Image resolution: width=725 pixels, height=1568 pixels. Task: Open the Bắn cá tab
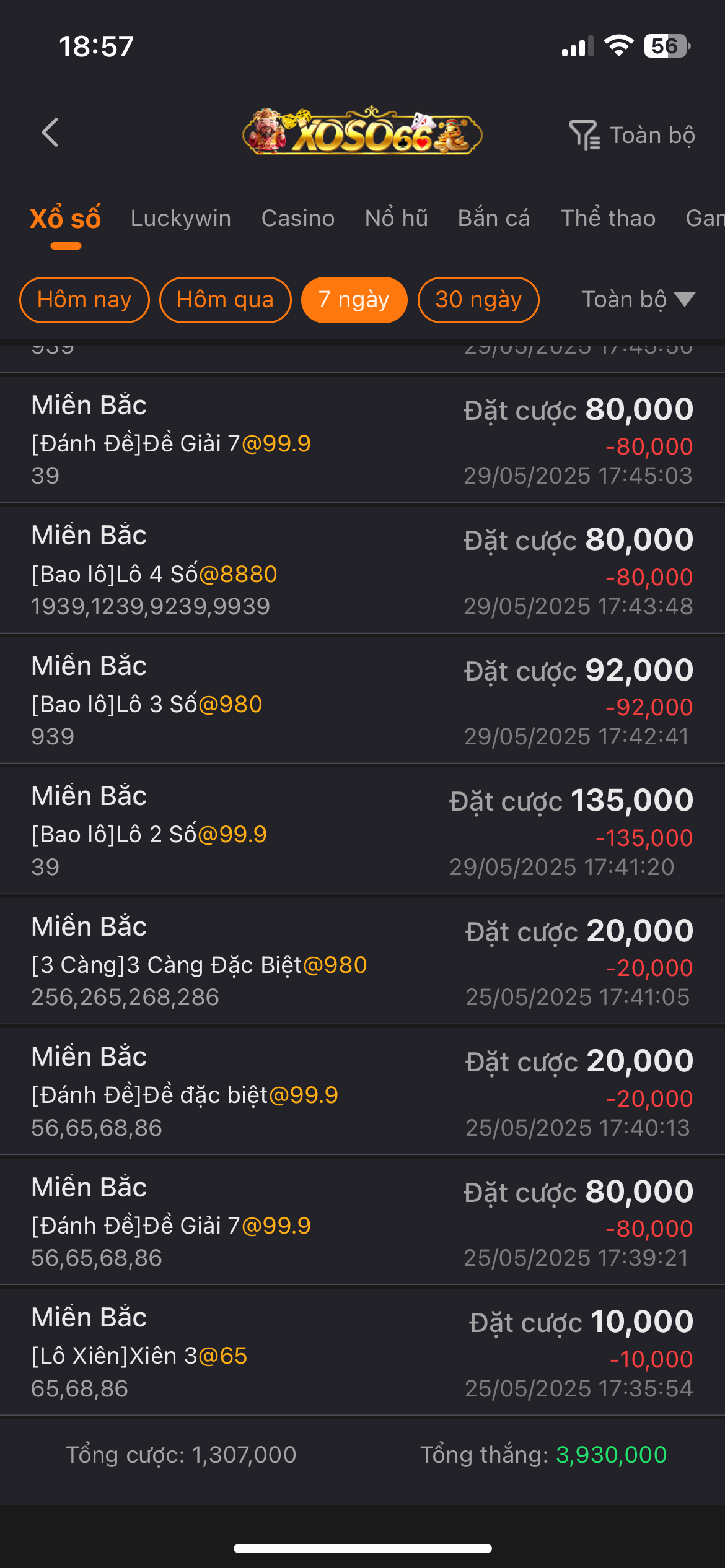coord(494,218)
